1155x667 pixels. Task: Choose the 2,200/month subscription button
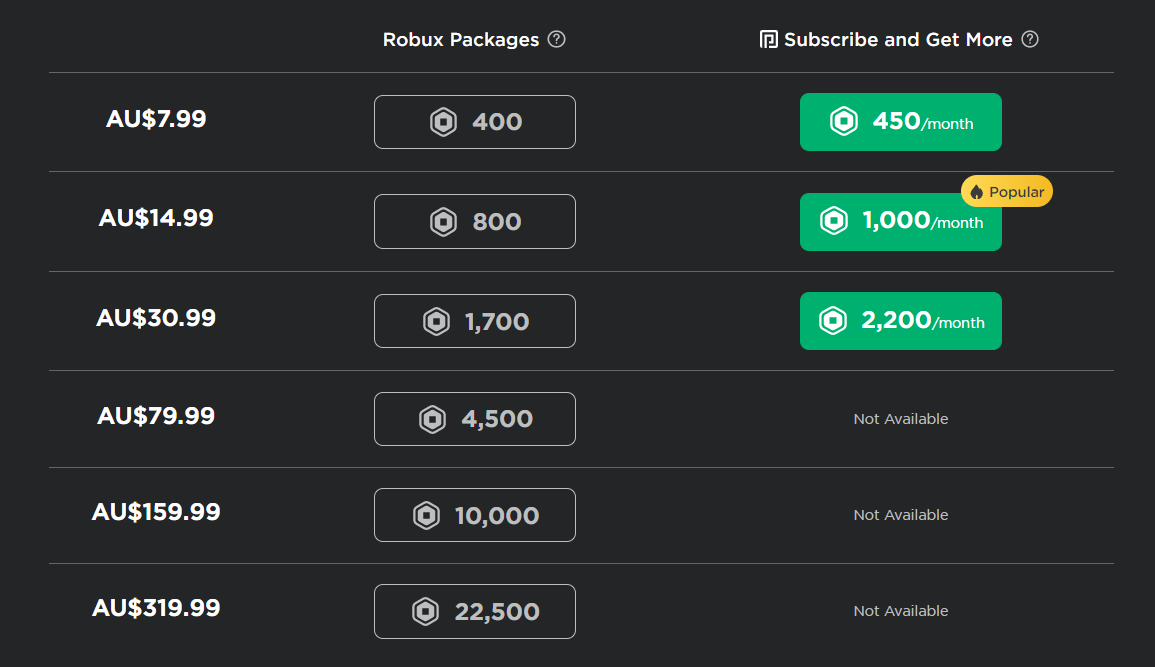coord(900,321)
